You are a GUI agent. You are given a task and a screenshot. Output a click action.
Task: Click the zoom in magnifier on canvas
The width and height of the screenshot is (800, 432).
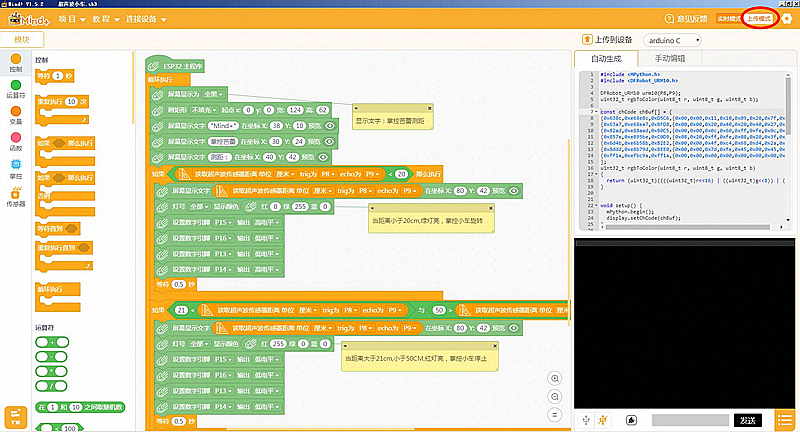(x=555, y=378)
